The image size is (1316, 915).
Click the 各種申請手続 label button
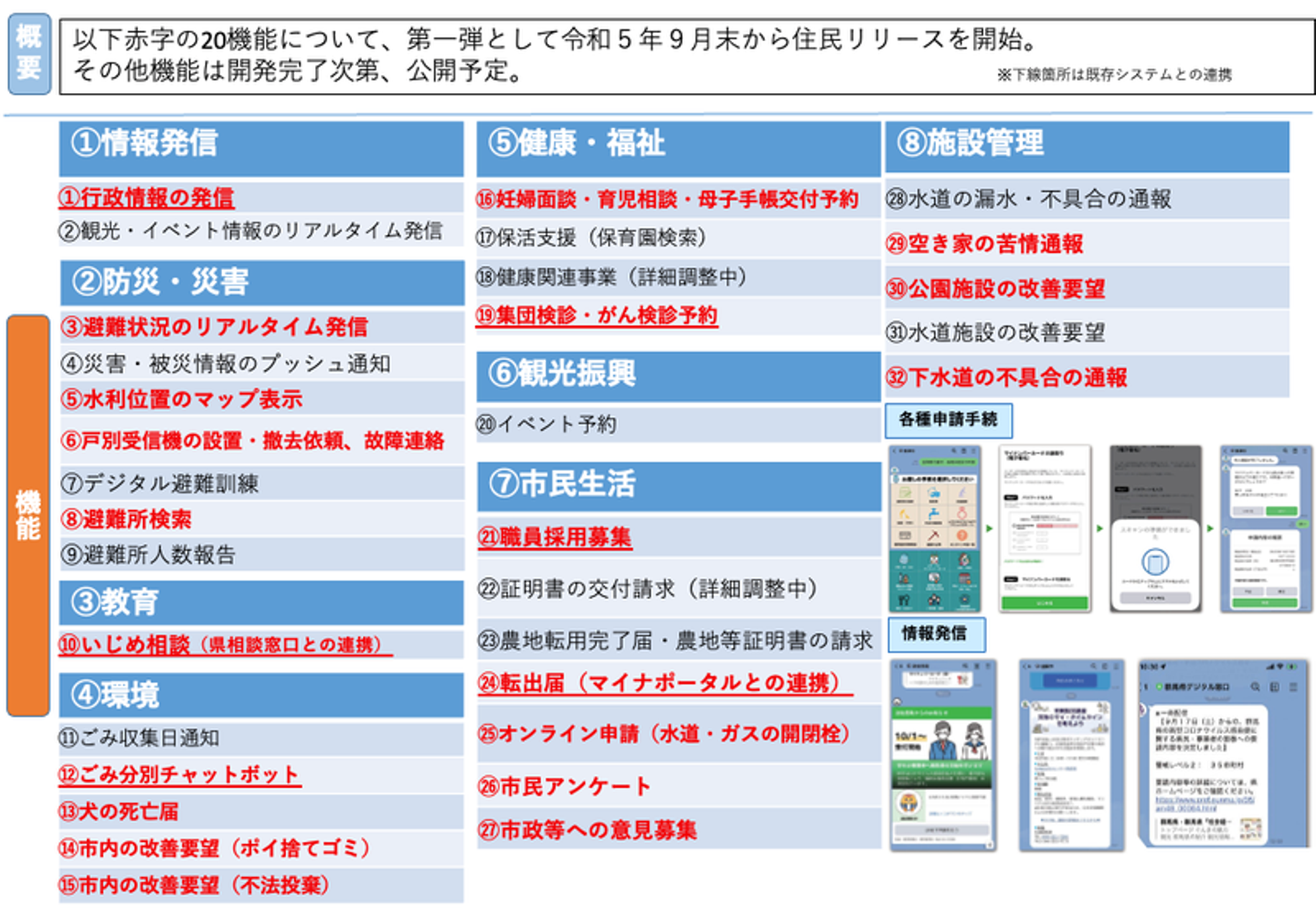tap(949, 420)
